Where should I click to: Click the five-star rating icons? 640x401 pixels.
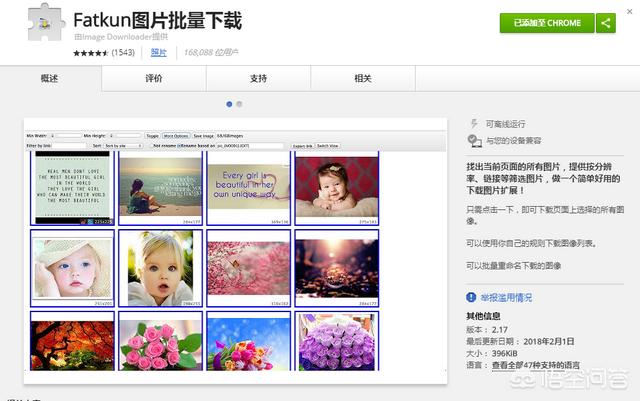click(x=91, y=53)
